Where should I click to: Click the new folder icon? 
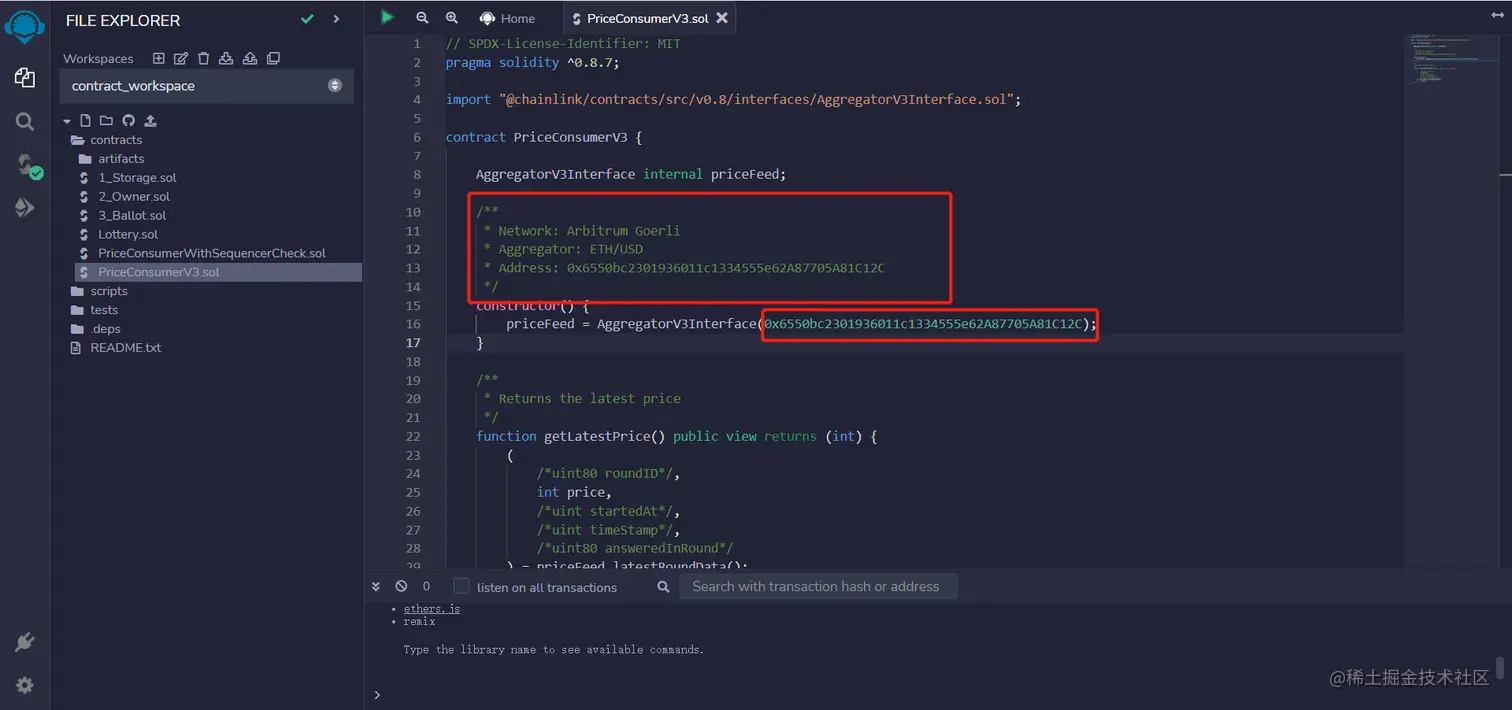pos(106,121)
